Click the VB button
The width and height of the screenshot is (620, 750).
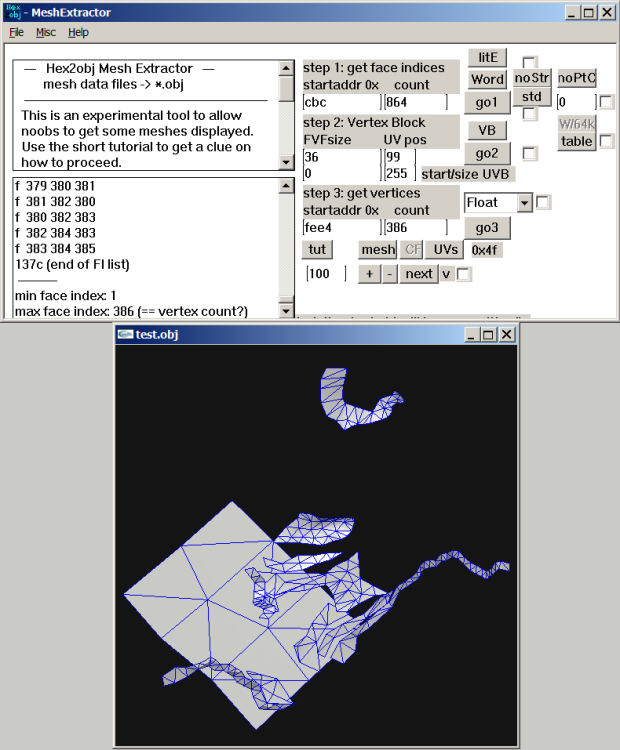click(x=487, y=130)
